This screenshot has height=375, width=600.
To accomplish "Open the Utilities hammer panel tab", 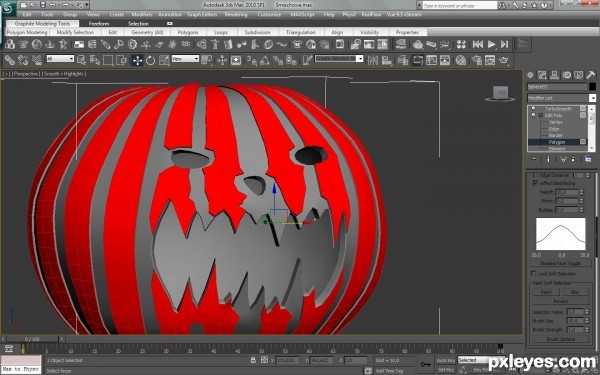I will 590,75.
